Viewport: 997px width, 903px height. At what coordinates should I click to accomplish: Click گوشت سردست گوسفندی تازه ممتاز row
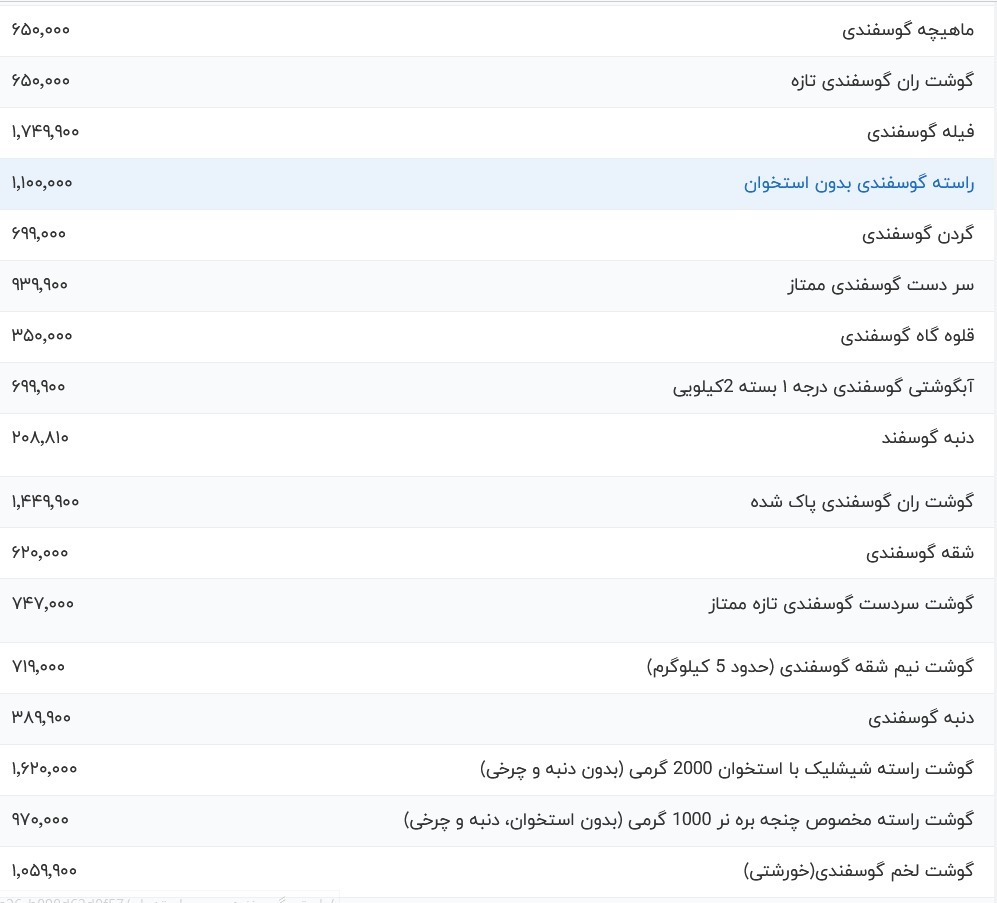click(500, 603)
